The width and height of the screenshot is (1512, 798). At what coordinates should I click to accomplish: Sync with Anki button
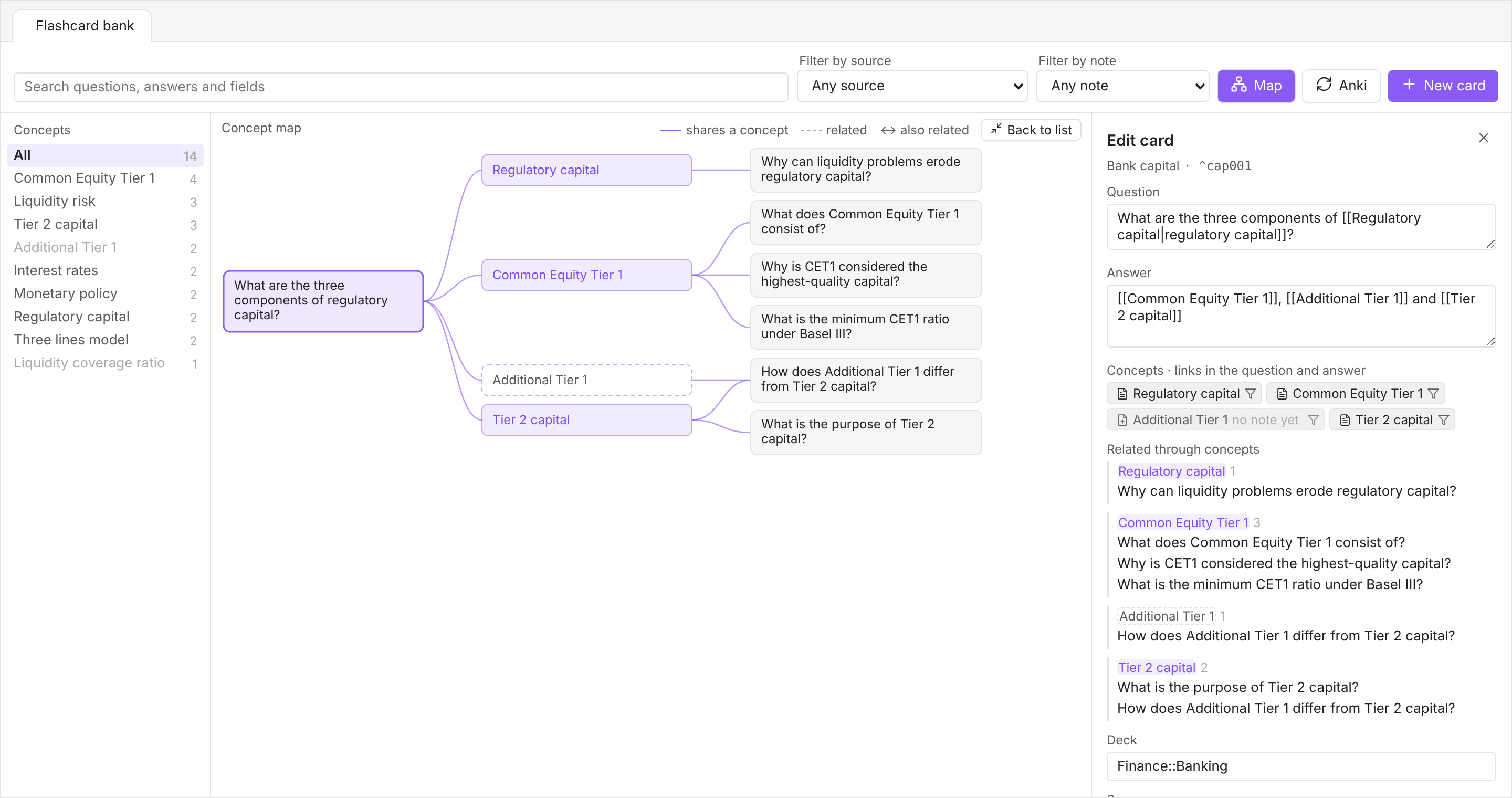pyautogui.click(x=1341, y=86)
